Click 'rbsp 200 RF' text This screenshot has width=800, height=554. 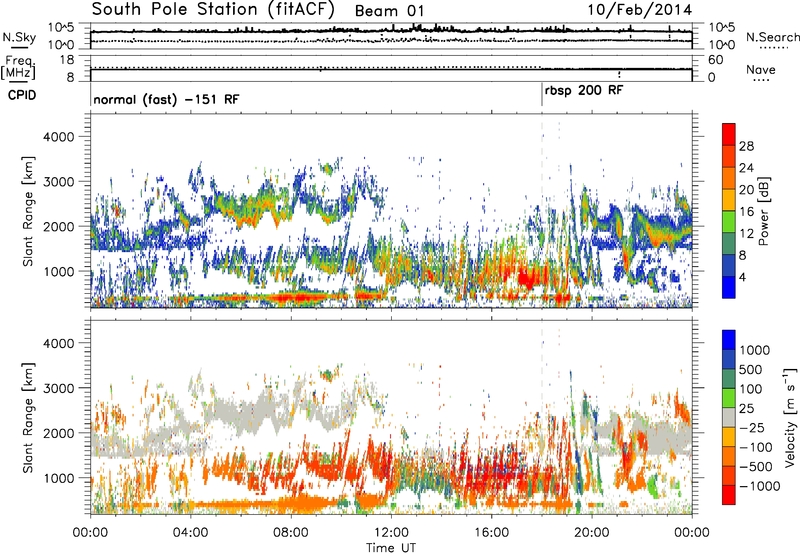pos(584,91)
